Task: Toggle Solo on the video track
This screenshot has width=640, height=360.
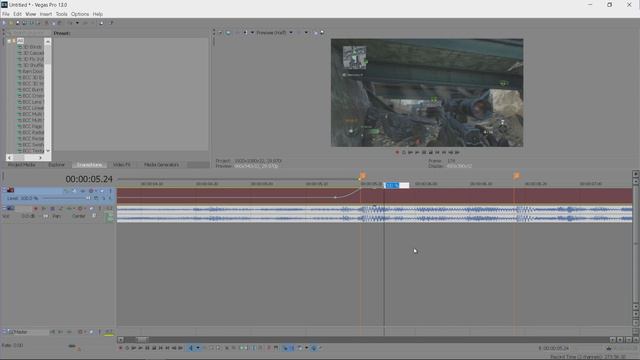Action: click(111, 191)
